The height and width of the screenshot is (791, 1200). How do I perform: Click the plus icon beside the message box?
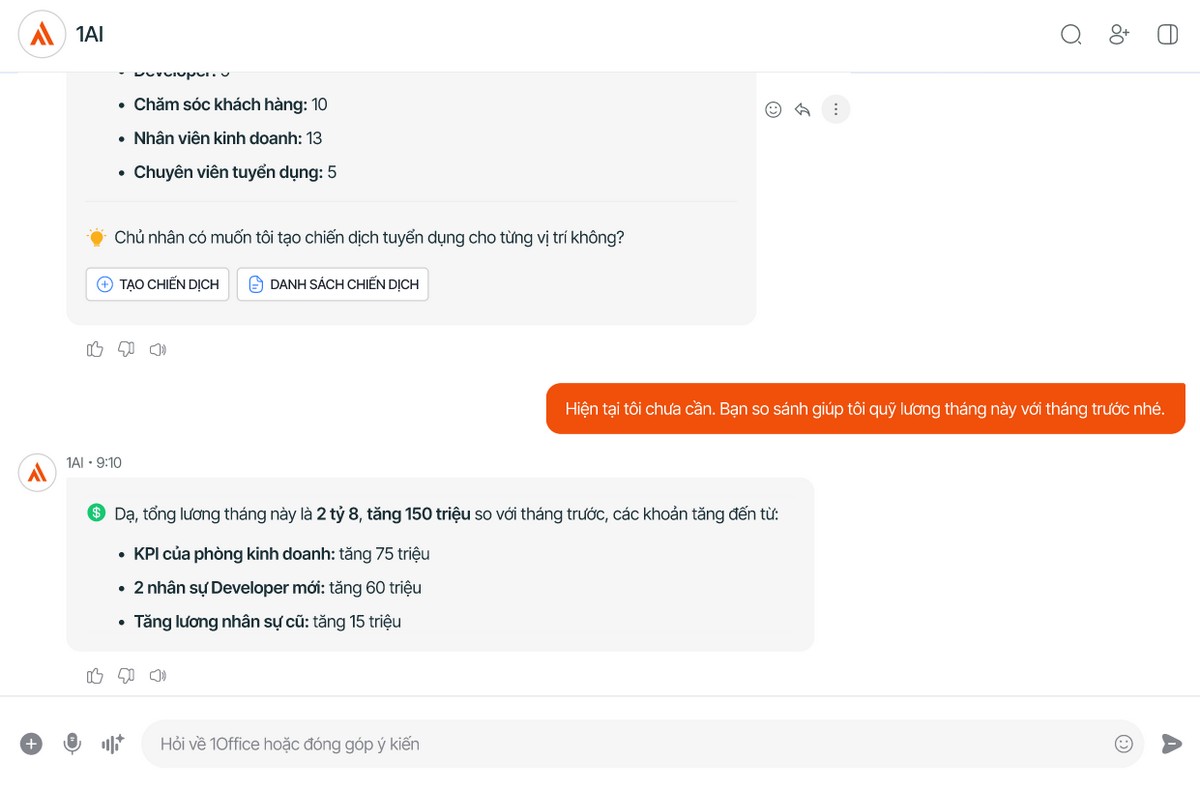coord(30,743)
